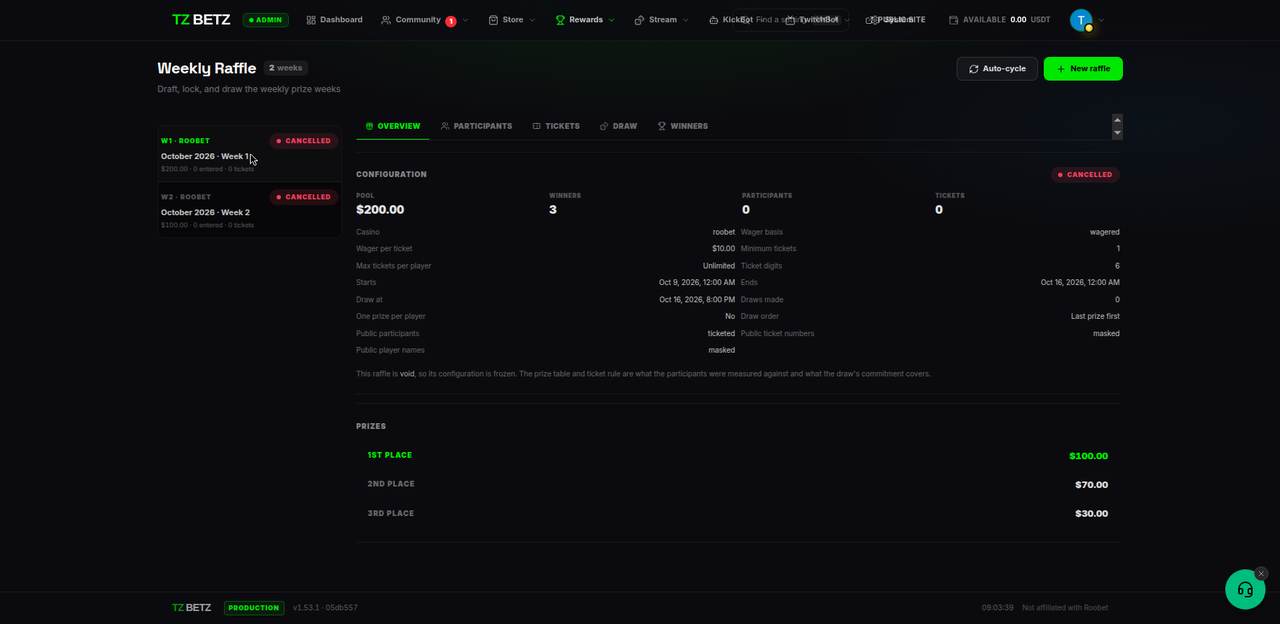Open the Stream navigation menu
The height and width of the screenshot is (624, 1280).
[x=661, y=20]
